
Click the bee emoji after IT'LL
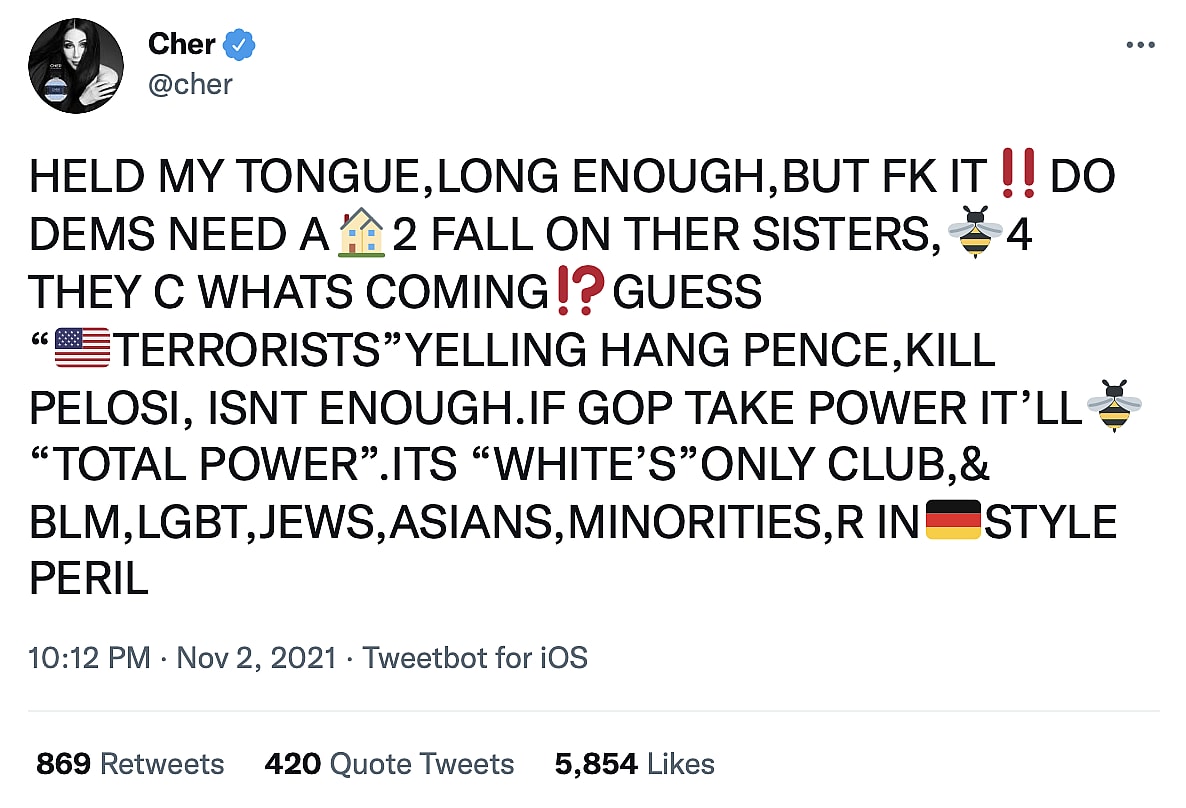pyautogui.click(x=1114, y=407)
